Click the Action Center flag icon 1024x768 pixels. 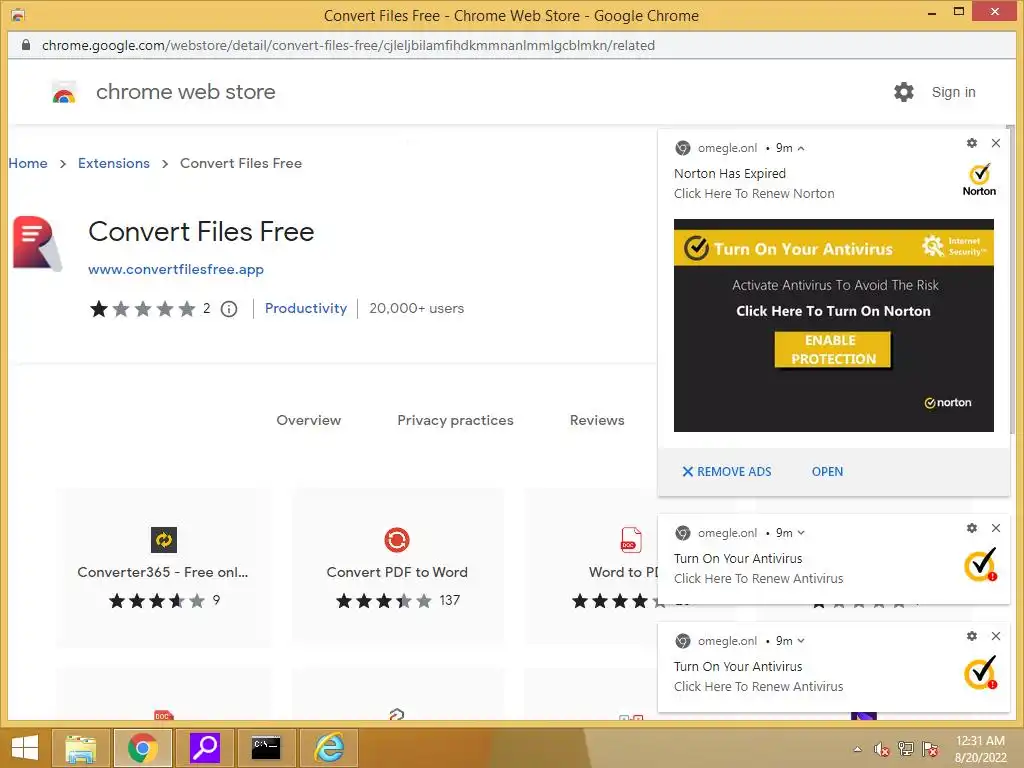point(930,749)
